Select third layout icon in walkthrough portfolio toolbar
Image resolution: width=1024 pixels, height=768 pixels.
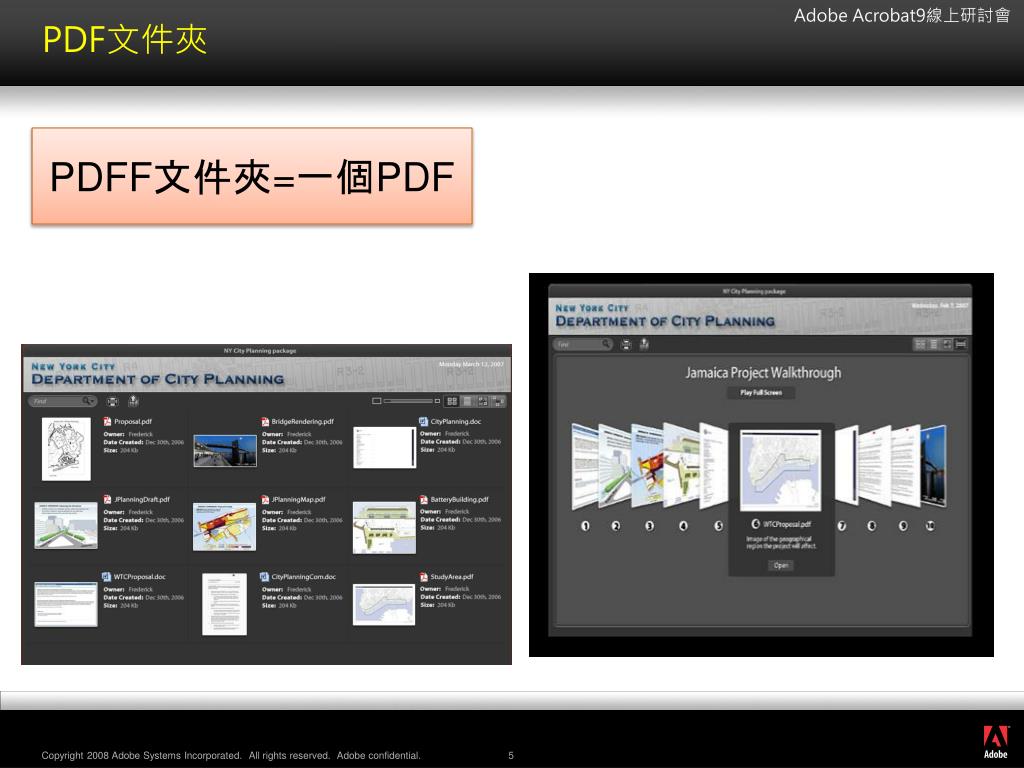948,344
